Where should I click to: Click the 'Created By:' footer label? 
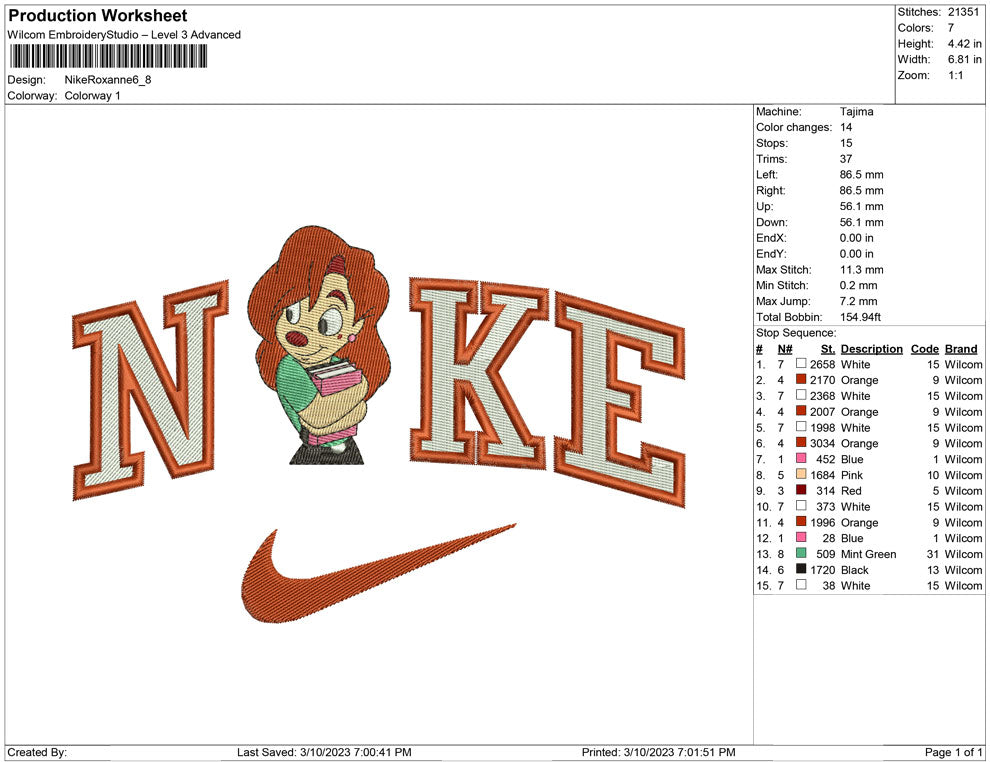pos(37,752)
